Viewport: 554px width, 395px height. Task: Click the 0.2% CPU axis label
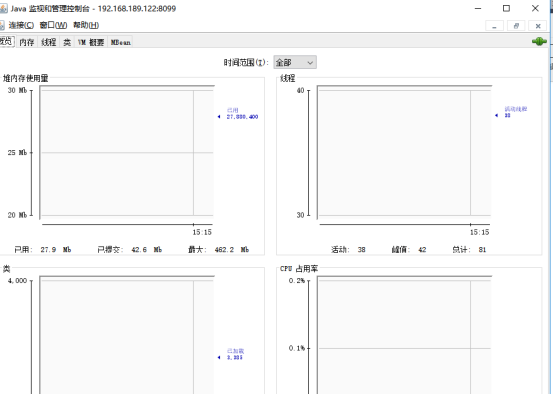(x=297, y=281)
